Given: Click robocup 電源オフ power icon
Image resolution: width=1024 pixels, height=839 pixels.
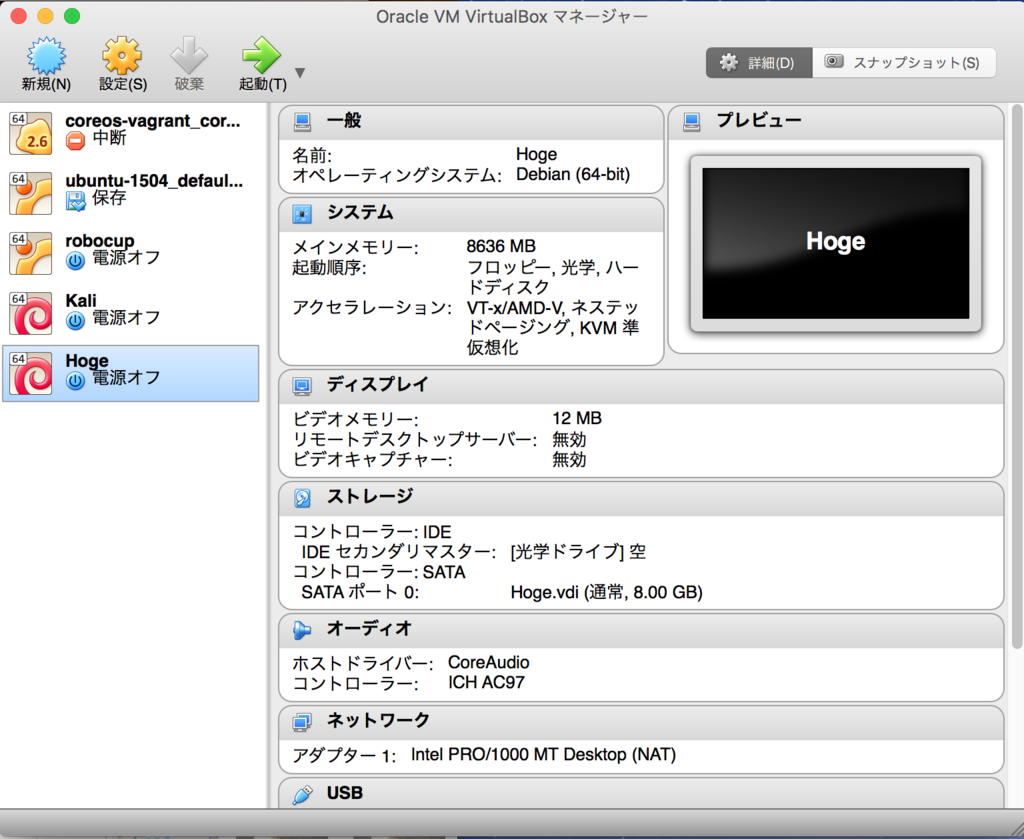Looking at the screenshot, I should coord(76,261).
